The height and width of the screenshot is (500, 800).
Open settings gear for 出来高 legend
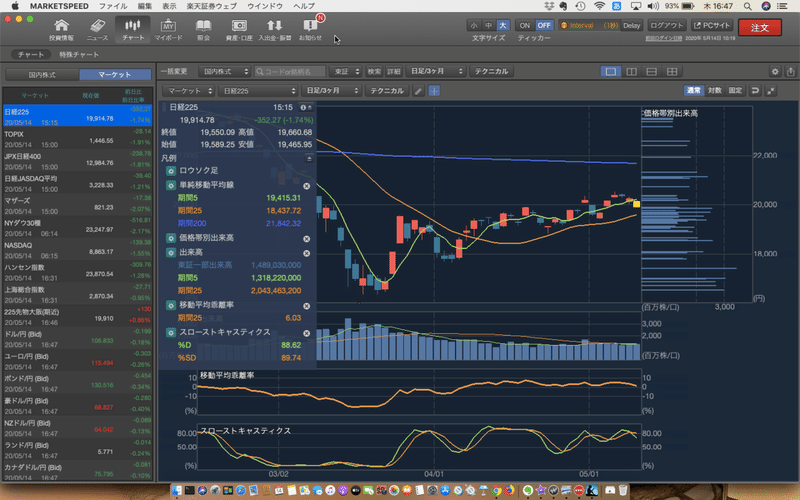pos(171,253)
